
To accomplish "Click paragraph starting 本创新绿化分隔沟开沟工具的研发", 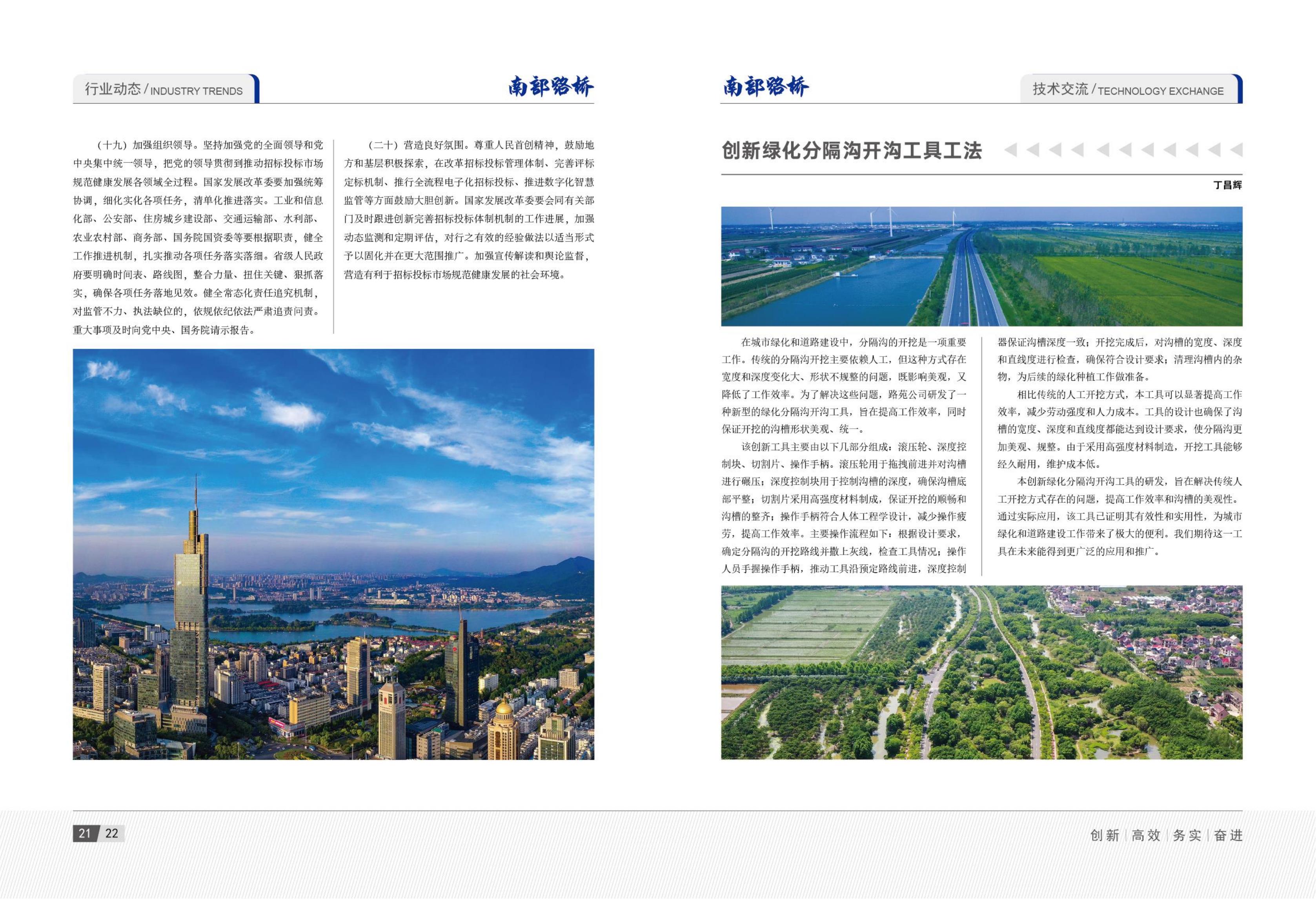I will [1120, 516].
